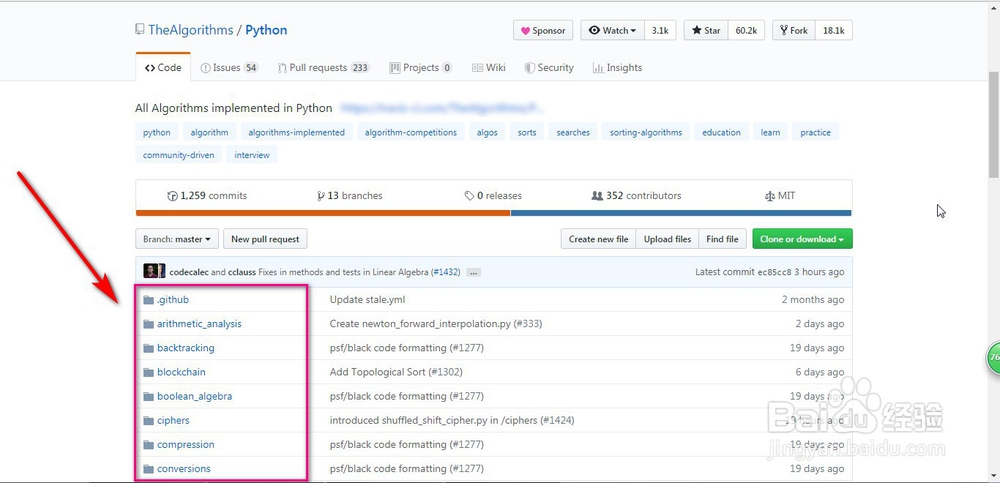This screenshot has height=483, width=1000.
Task: Open the .github folder
Action: pos(173,299)
